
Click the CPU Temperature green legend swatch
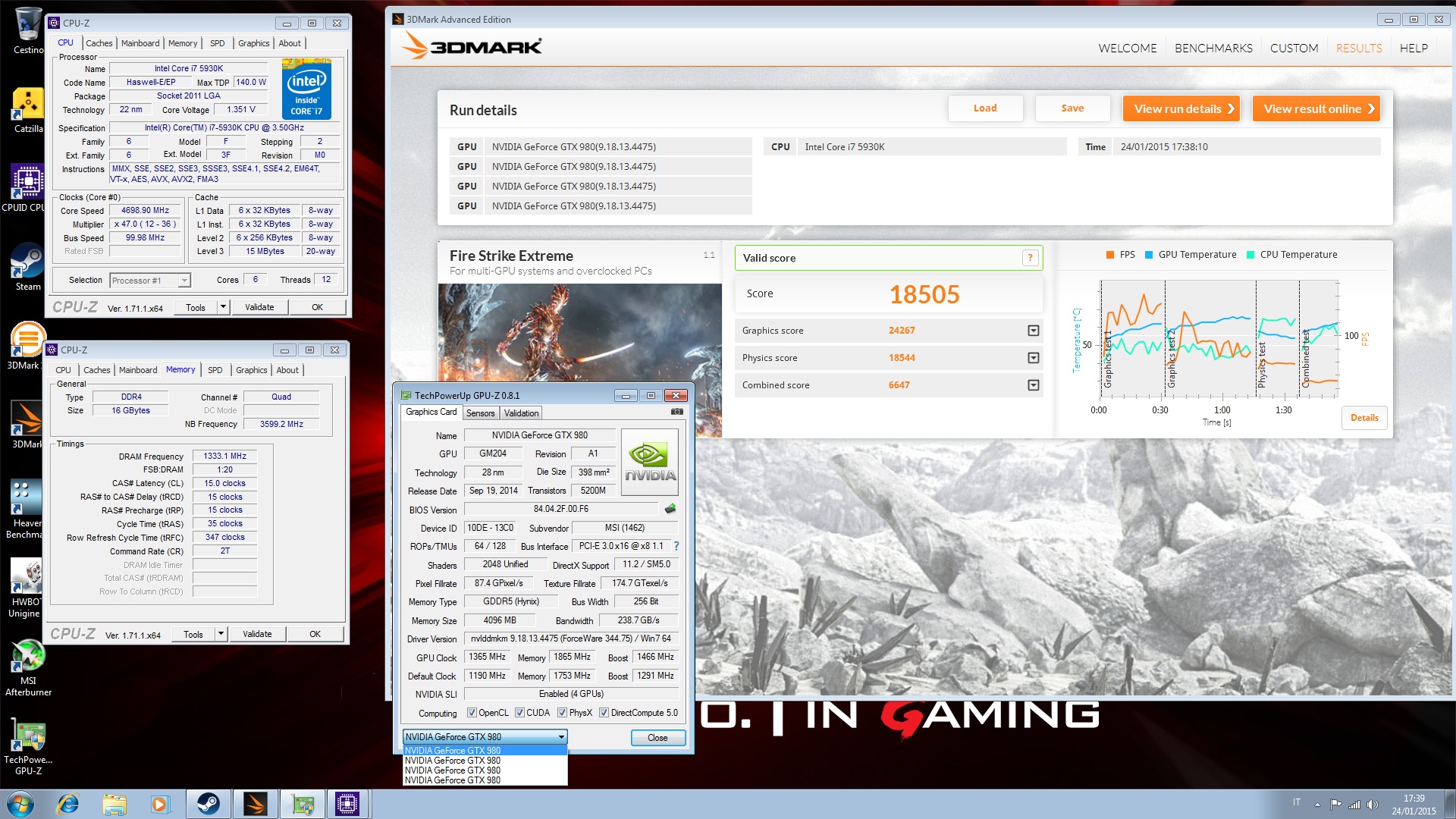tap(1250, 255)
